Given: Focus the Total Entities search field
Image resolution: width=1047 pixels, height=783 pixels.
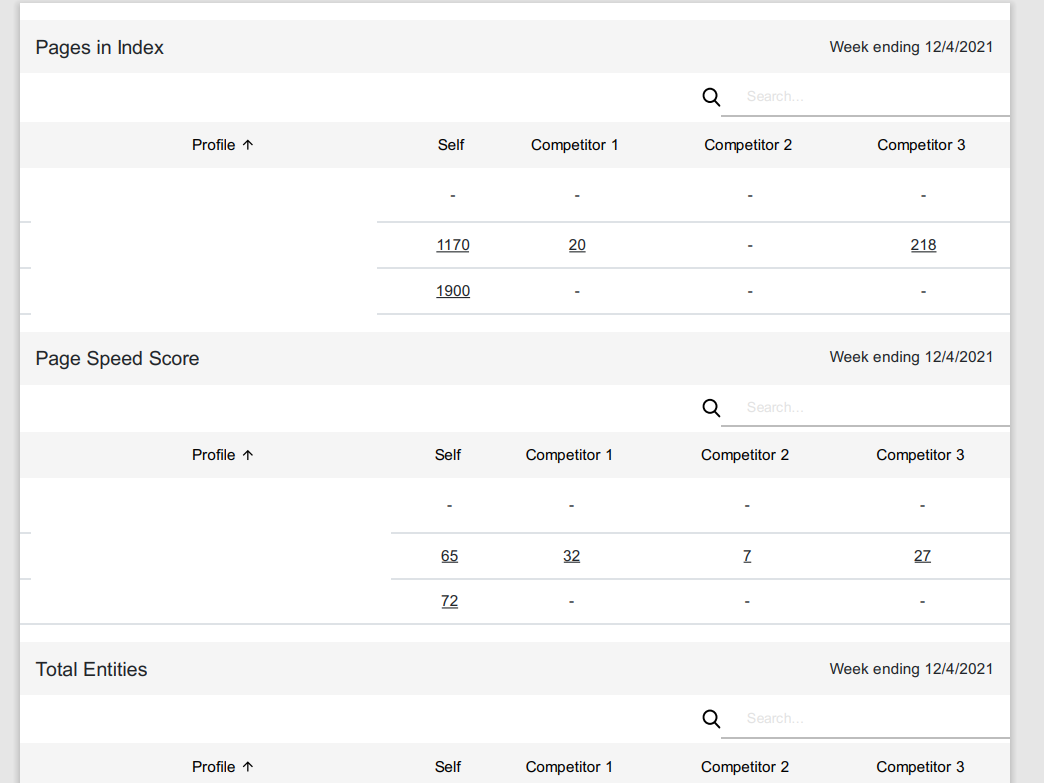Looking at the screenshot, I should coord(865,718).
